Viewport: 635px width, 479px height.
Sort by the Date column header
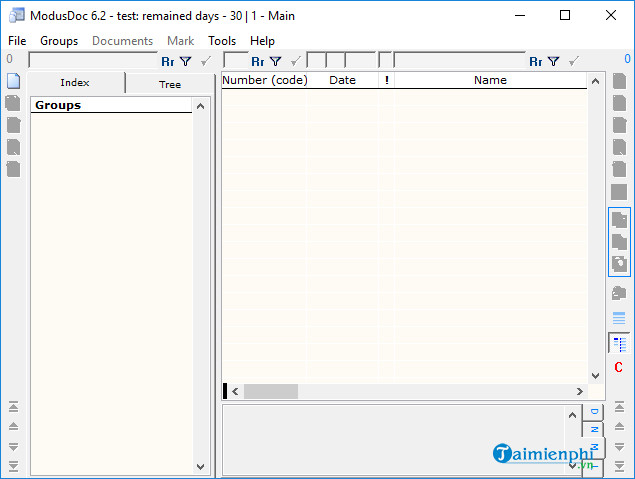click(x=342, y=80)
